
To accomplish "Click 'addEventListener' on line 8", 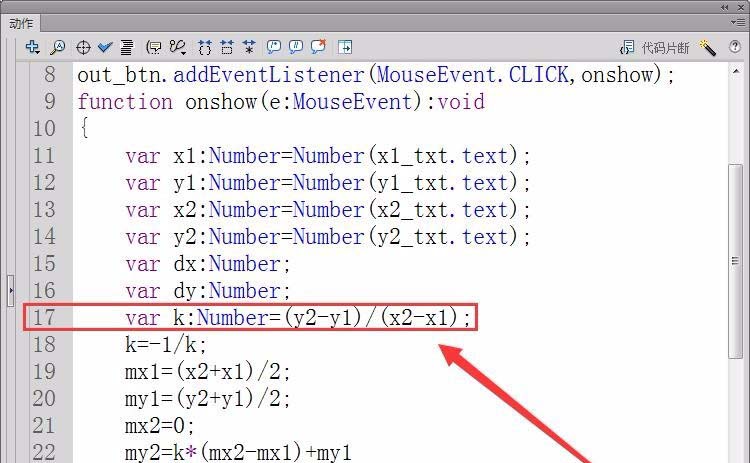I will [x=269, y=75].
